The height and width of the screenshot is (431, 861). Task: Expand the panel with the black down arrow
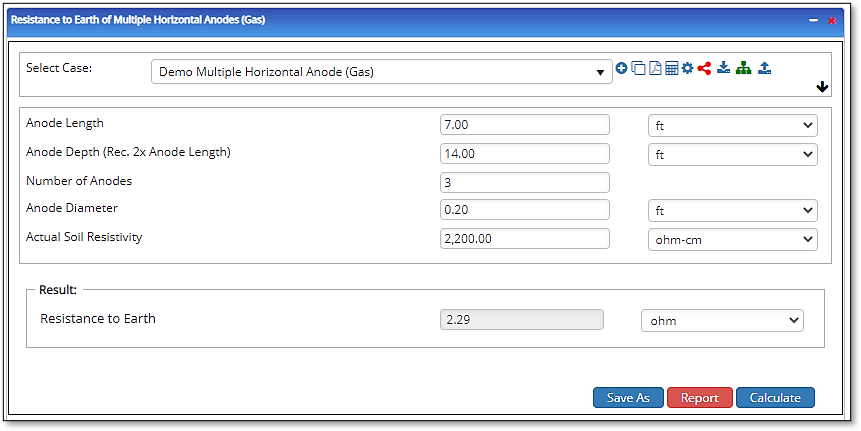click(x=822, y=87)
